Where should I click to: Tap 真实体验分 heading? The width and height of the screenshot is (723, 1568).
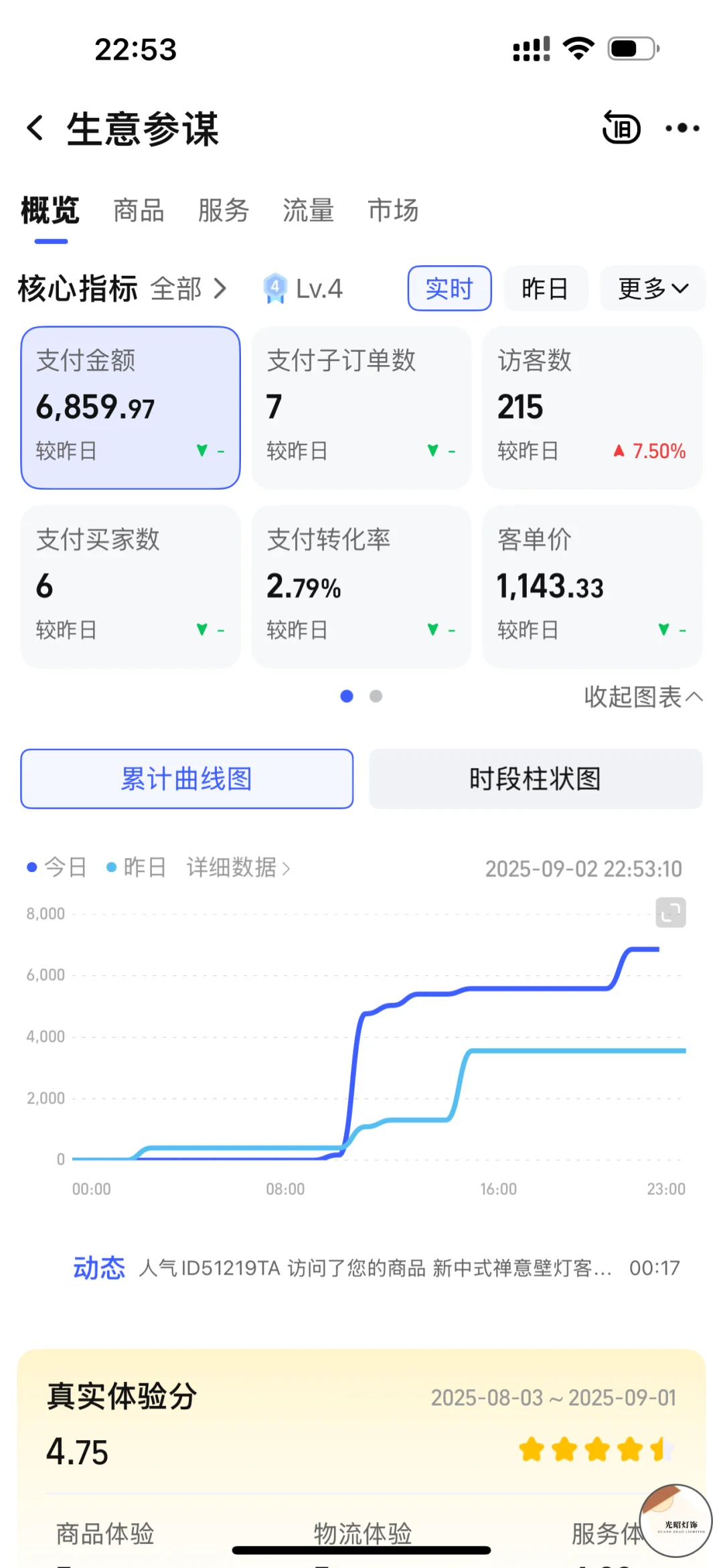tap(122, 1397)
